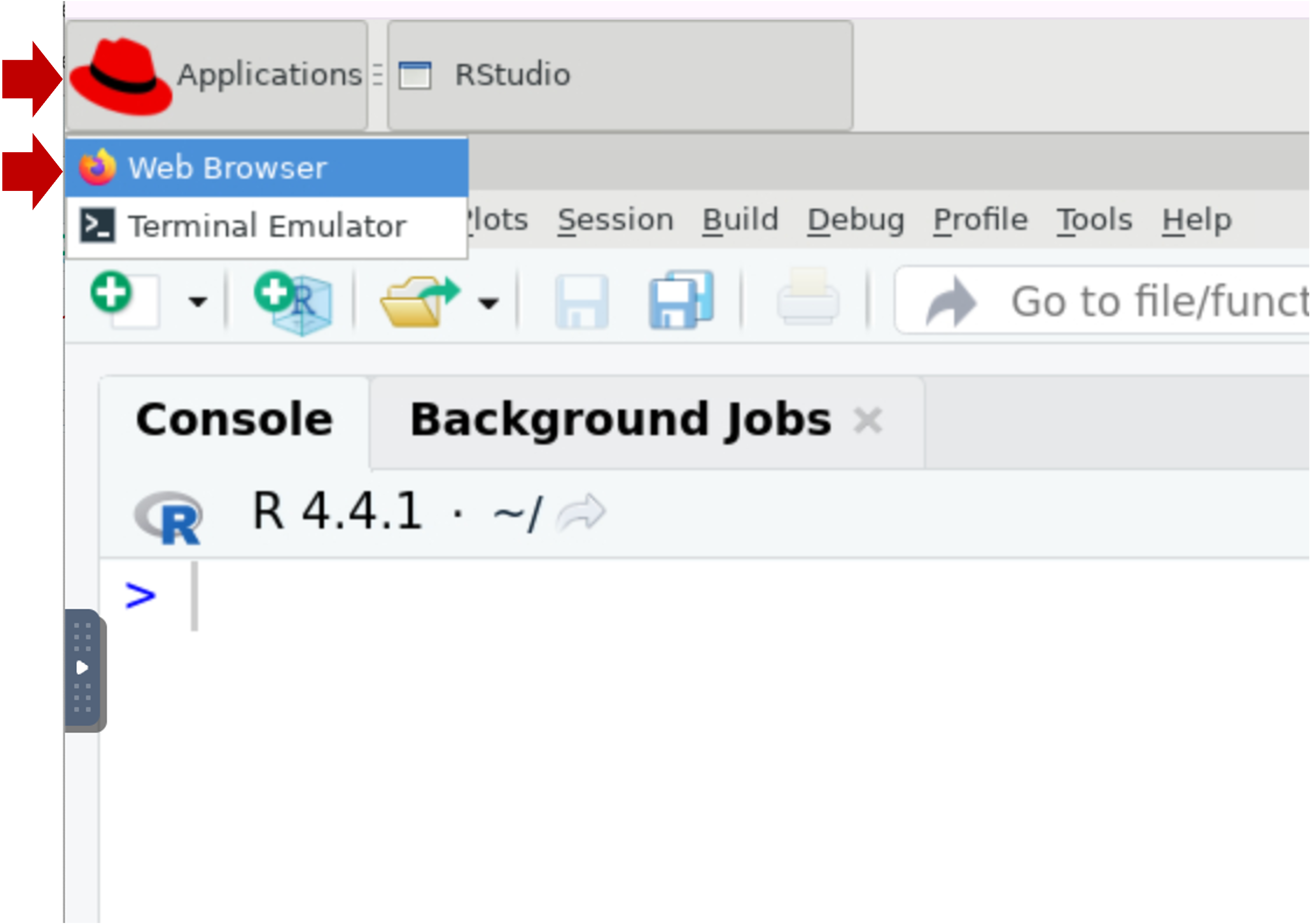Switch to the Console tab
This screenshot has height=924, width=1311.
click(234, 421)
